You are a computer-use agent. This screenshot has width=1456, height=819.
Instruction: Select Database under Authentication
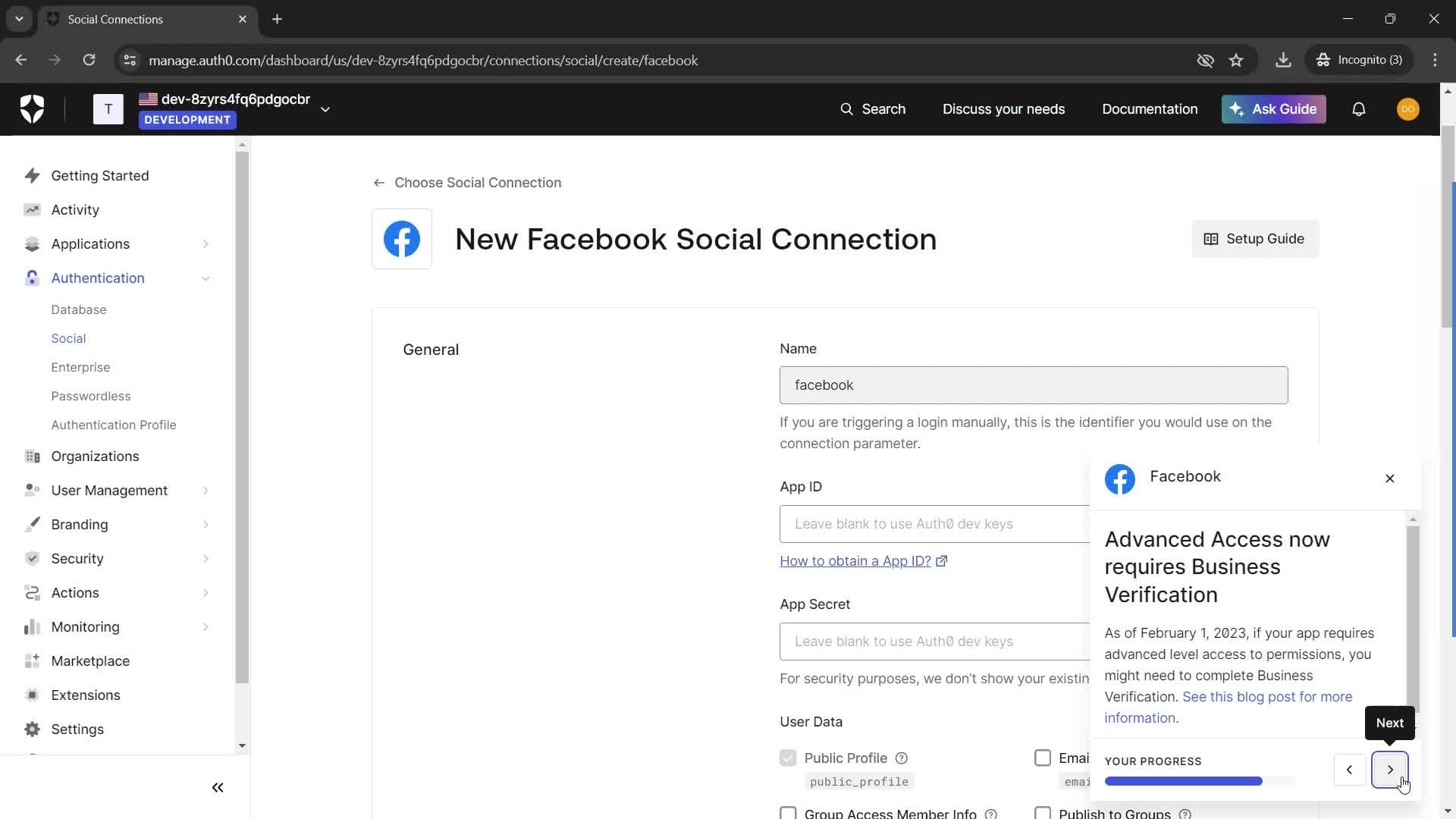[x=79, y=309]
